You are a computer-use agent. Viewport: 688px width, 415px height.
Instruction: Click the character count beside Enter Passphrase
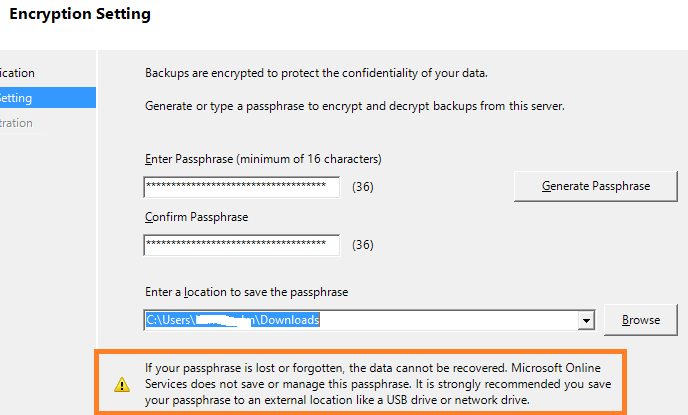click(x=363, y=187)
